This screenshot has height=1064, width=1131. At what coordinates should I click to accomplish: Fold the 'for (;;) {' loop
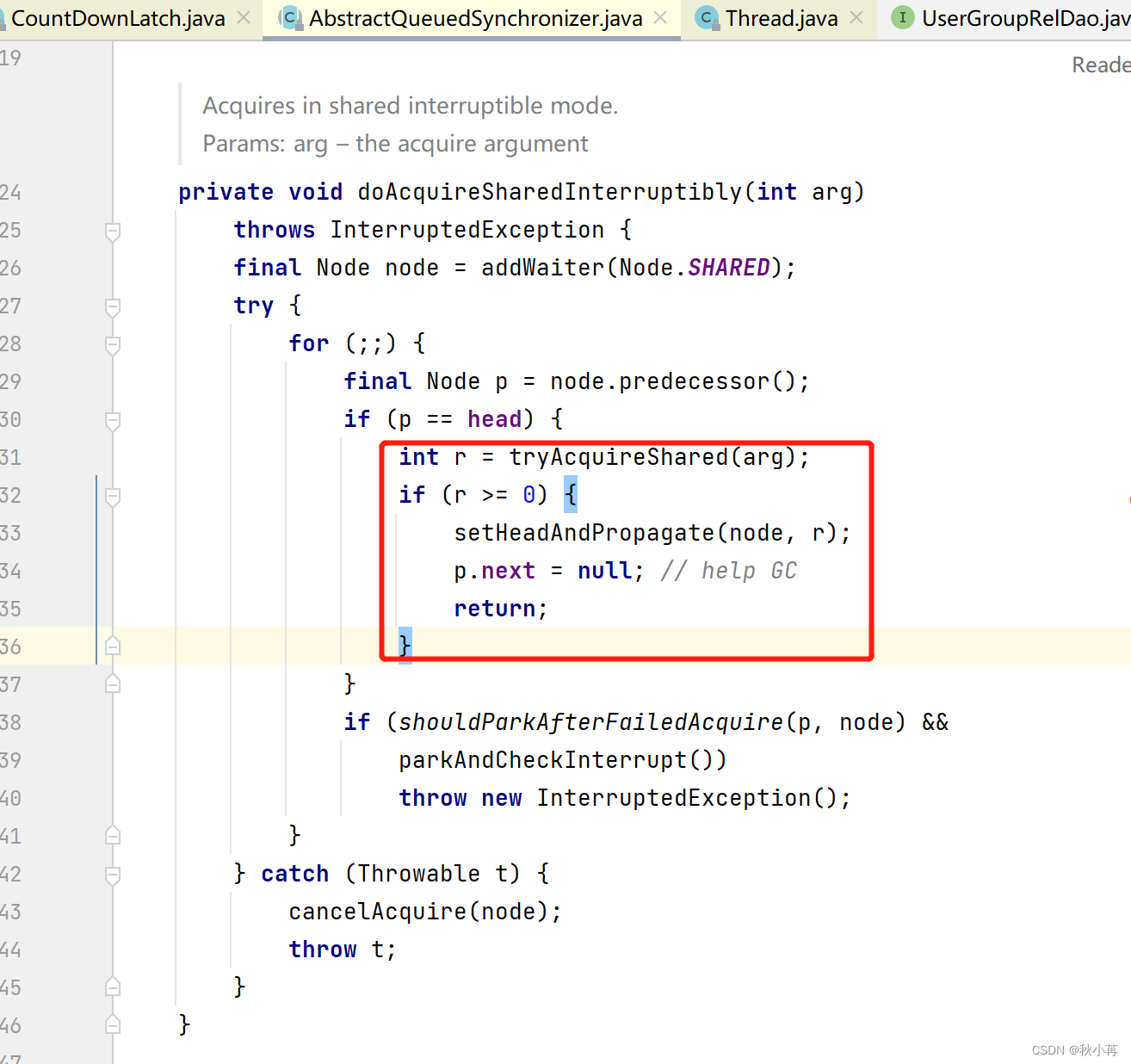pyautogui.click(x=113, y=344)
